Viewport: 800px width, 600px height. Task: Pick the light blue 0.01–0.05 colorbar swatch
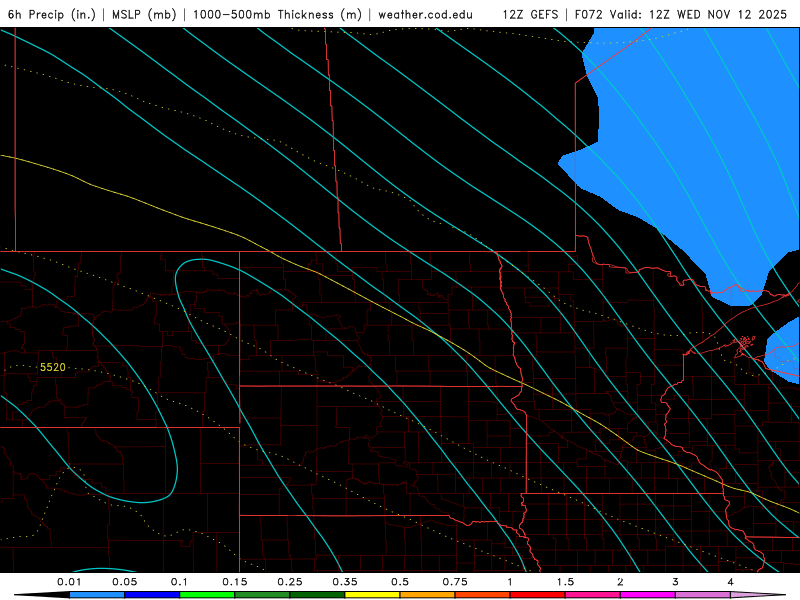coord(97,595)
